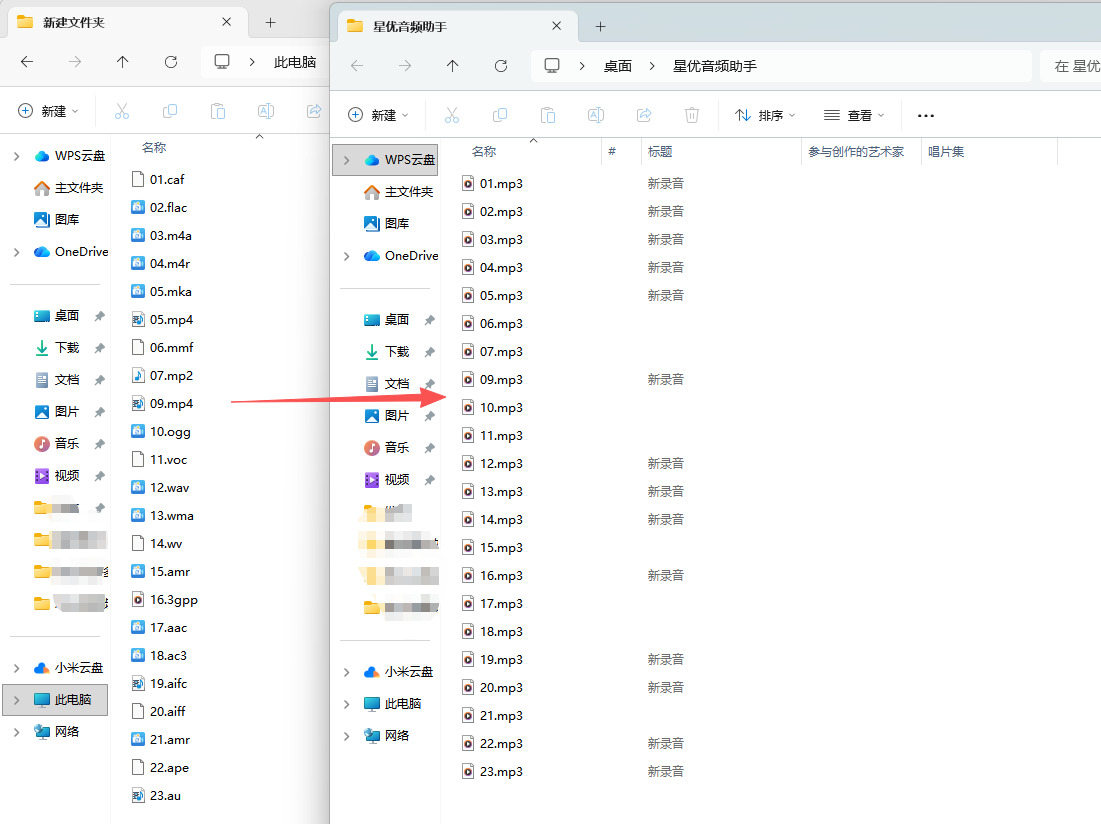Click Rename icon in 新建文件夹 window toolbar
This screenshot has height=824, width=1101.
click(x=265, y=111)
